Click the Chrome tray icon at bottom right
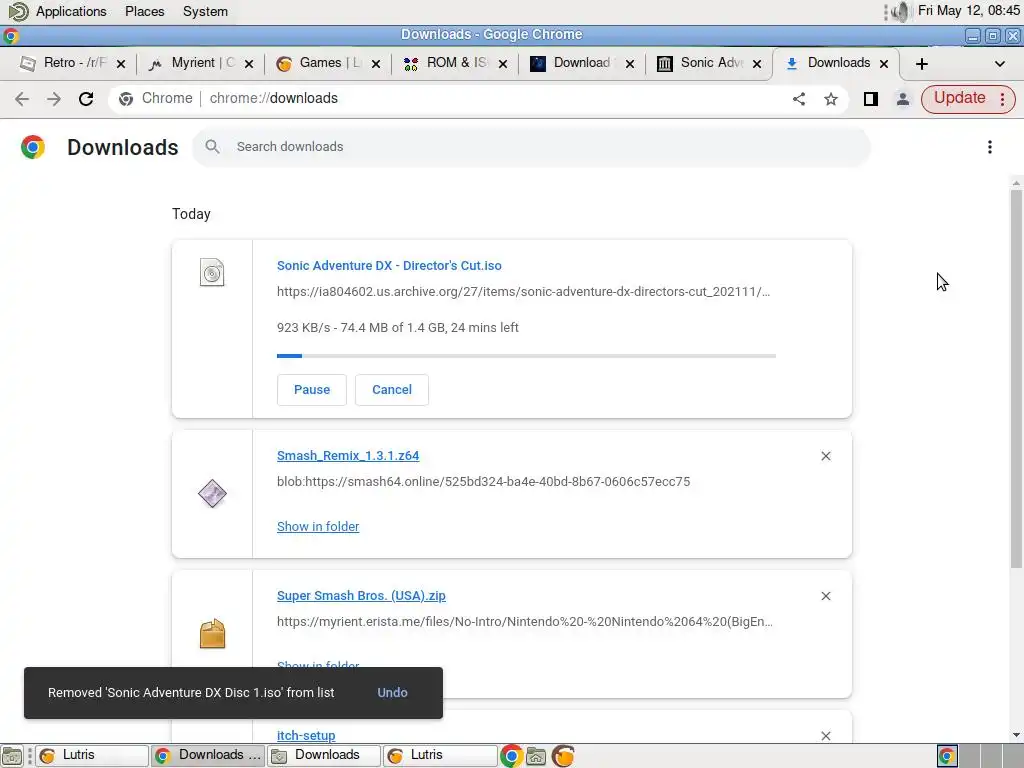Screen dimensions: 1024x768 pos(947,756)
